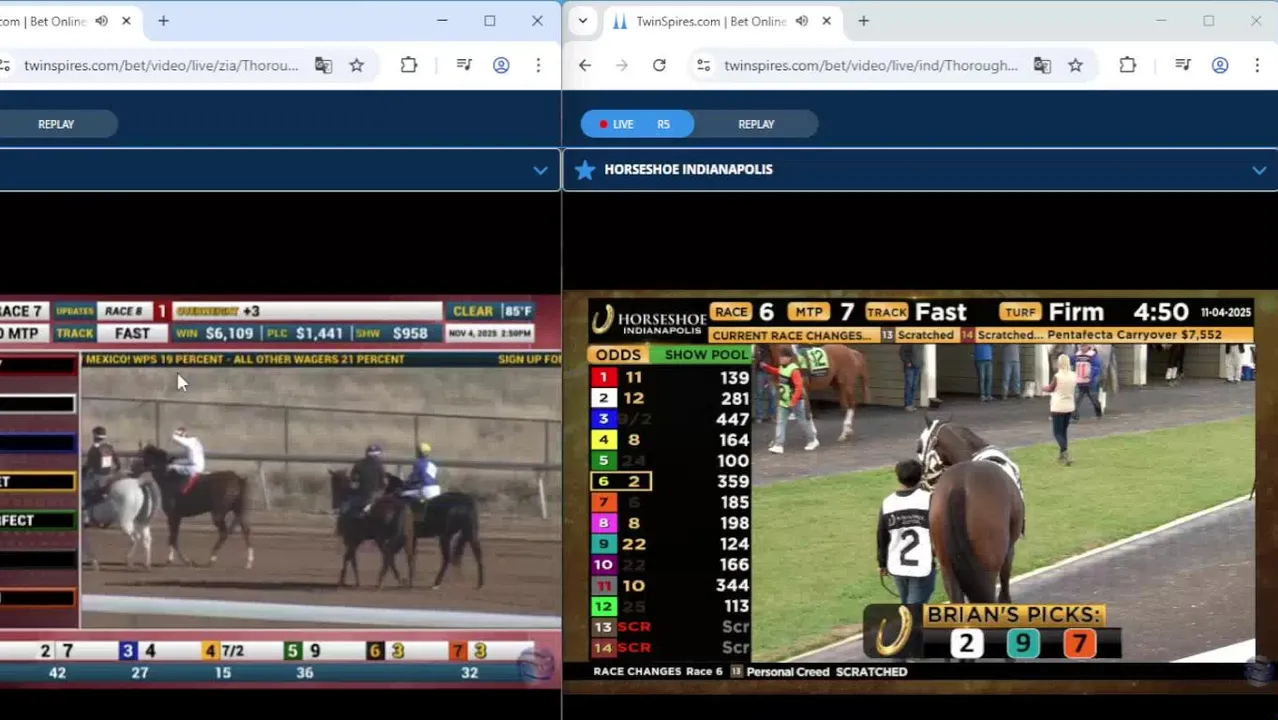This screenshot has height=720, width=1278.
Task: Click Brian's Picks number 9
Action: click(1023, 643)
